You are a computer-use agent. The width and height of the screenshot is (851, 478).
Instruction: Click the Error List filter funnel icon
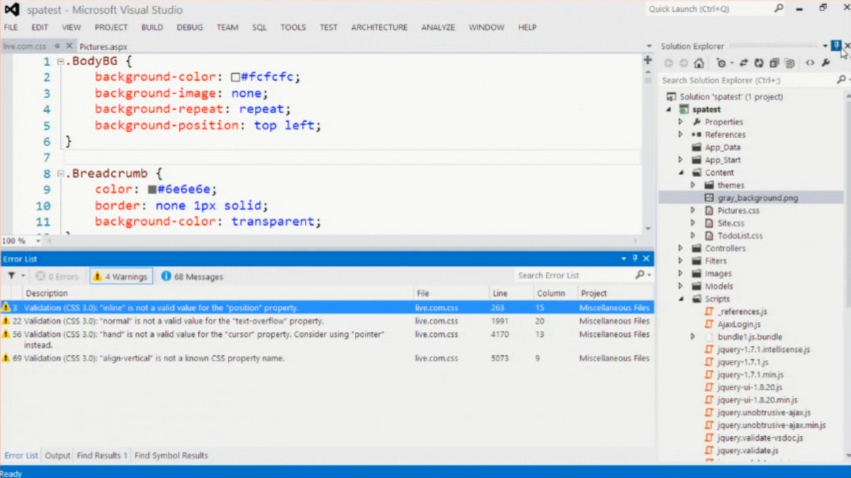11,276
